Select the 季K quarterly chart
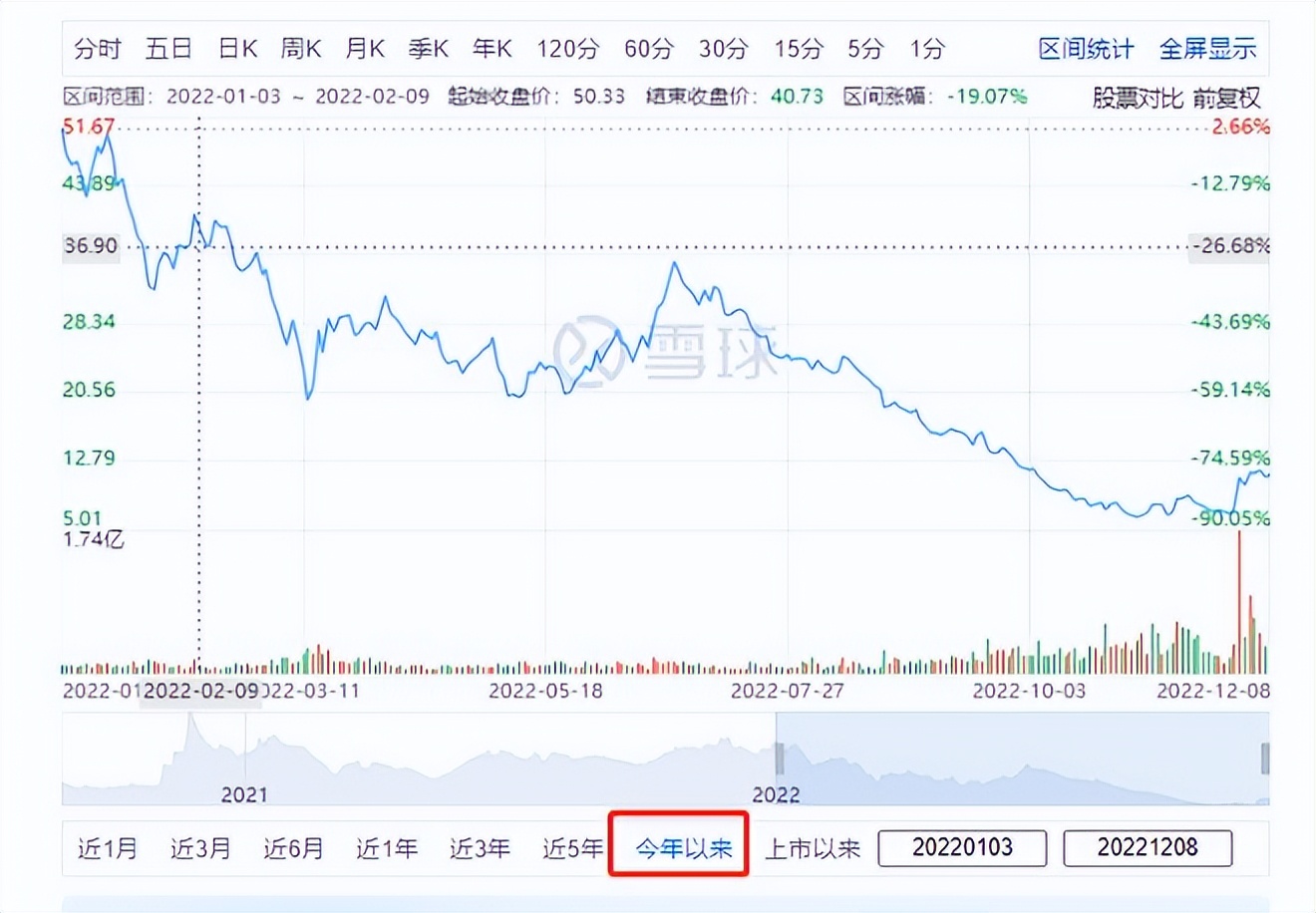 coord(429,48)
